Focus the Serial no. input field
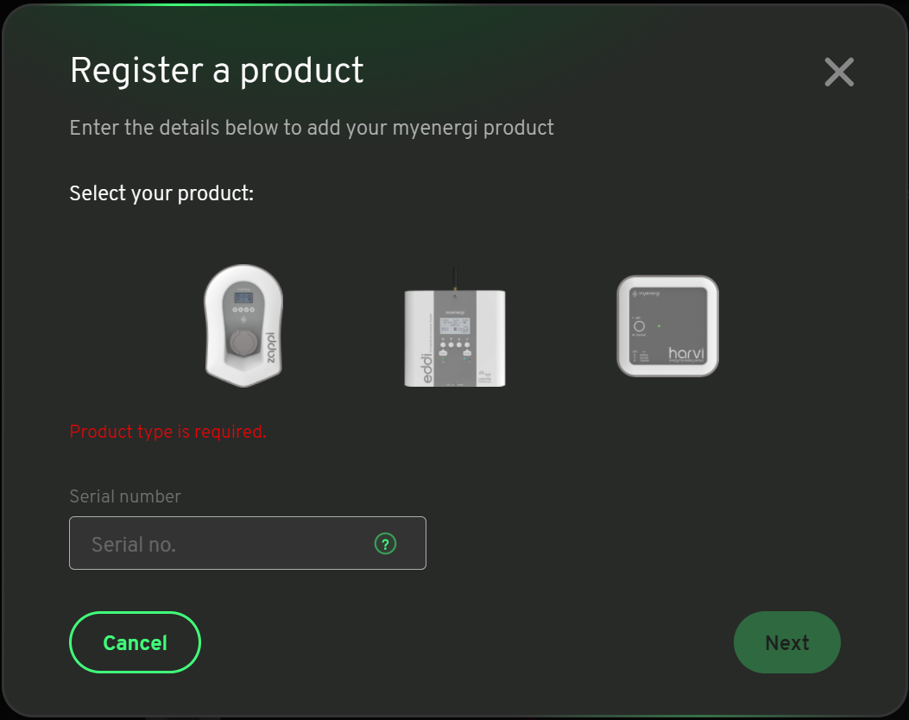The width and height of the screenshot is (909, 720). tap(248, 543)
